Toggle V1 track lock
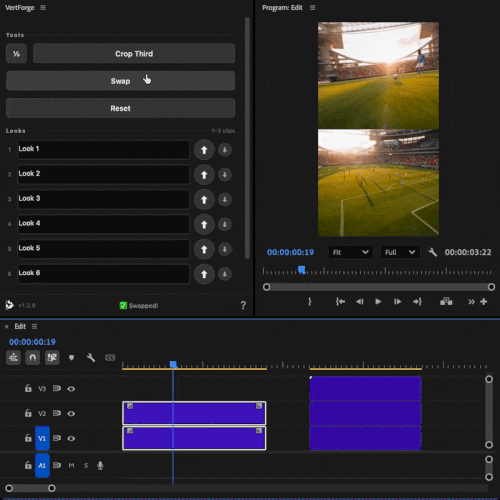 [x=28, y=438]
